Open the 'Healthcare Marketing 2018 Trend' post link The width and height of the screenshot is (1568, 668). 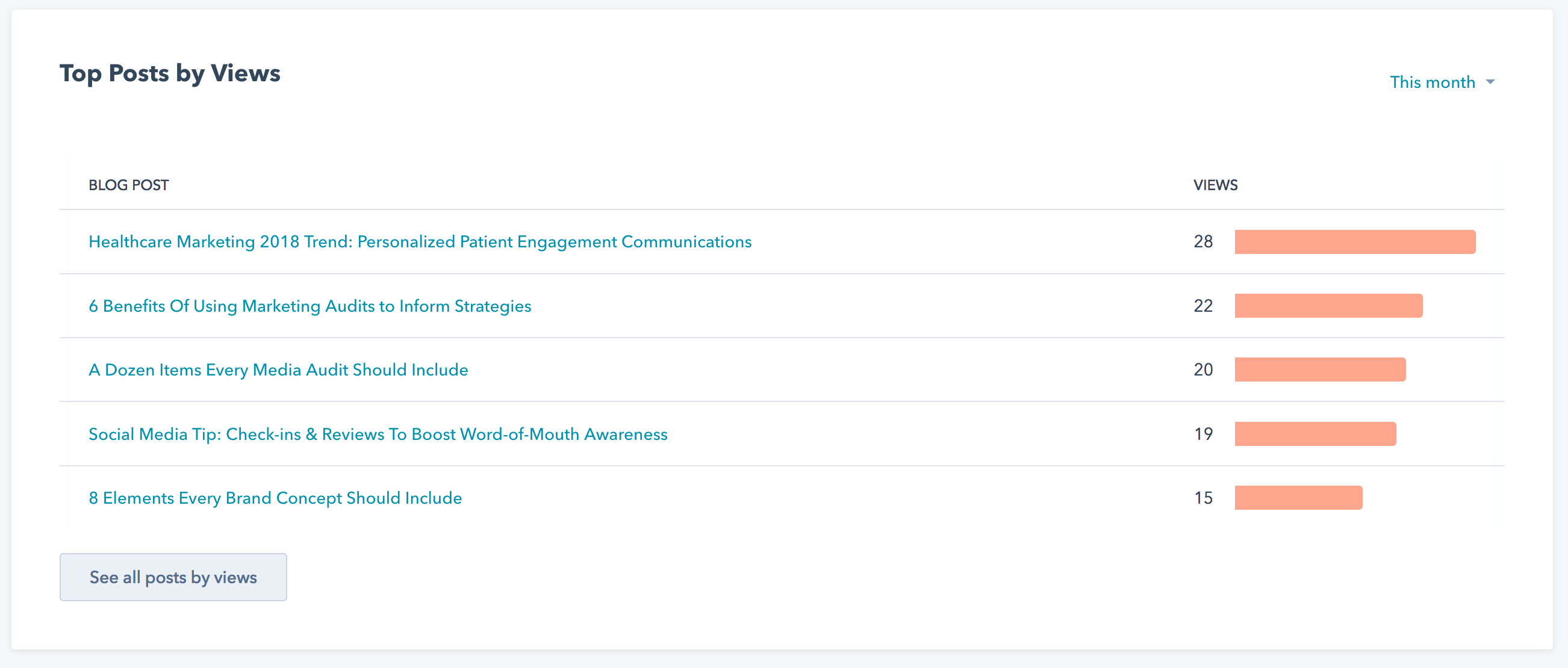420,241
